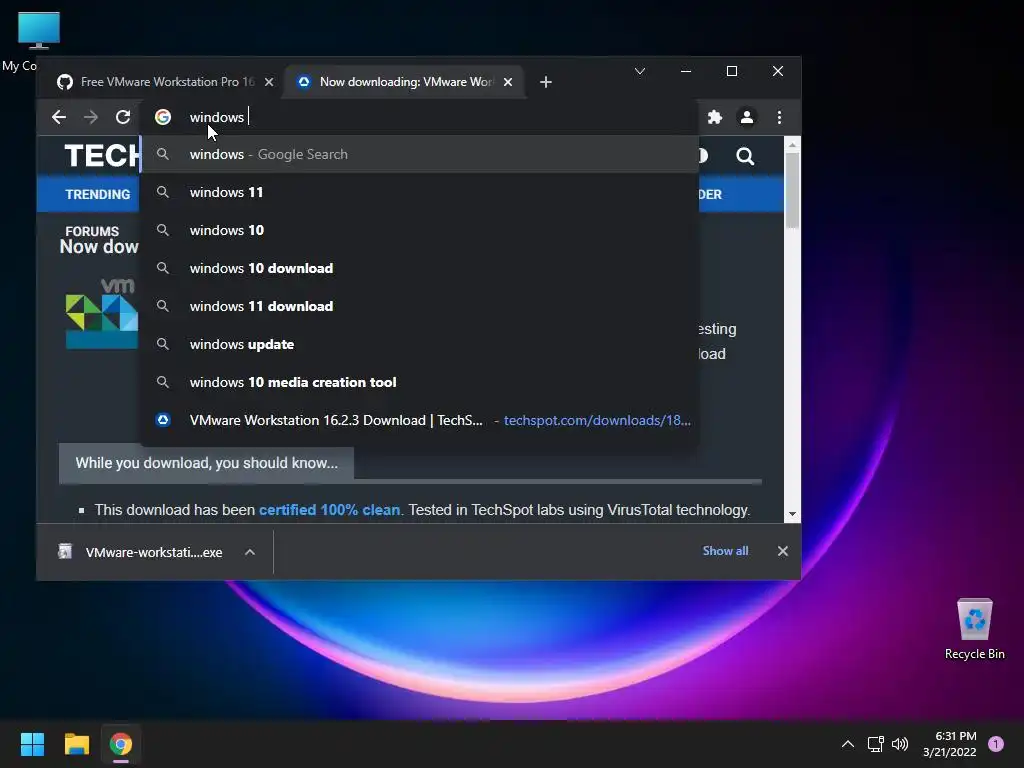Open the 'certified 100% clean' link

coord(329,510)
